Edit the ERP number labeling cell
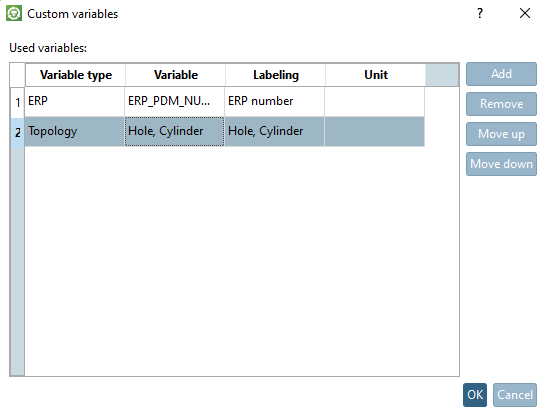 [274, 101]
